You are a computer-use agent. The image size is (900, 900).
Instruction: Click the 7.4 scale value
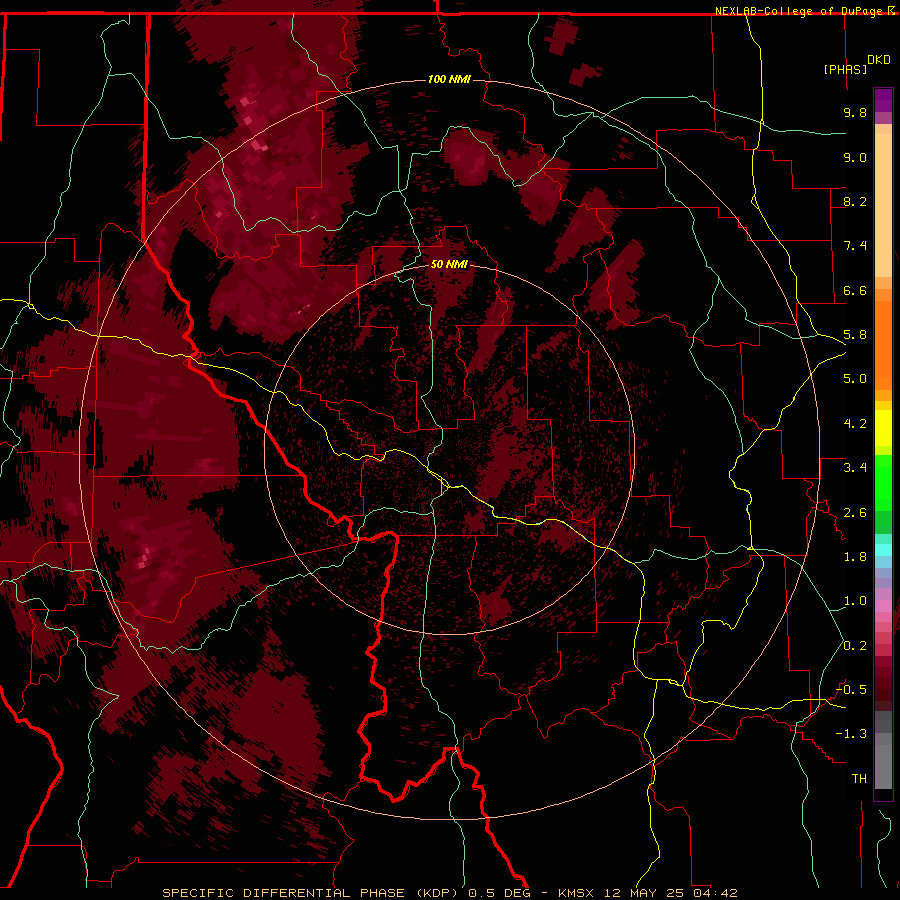[x=855, y=246]
